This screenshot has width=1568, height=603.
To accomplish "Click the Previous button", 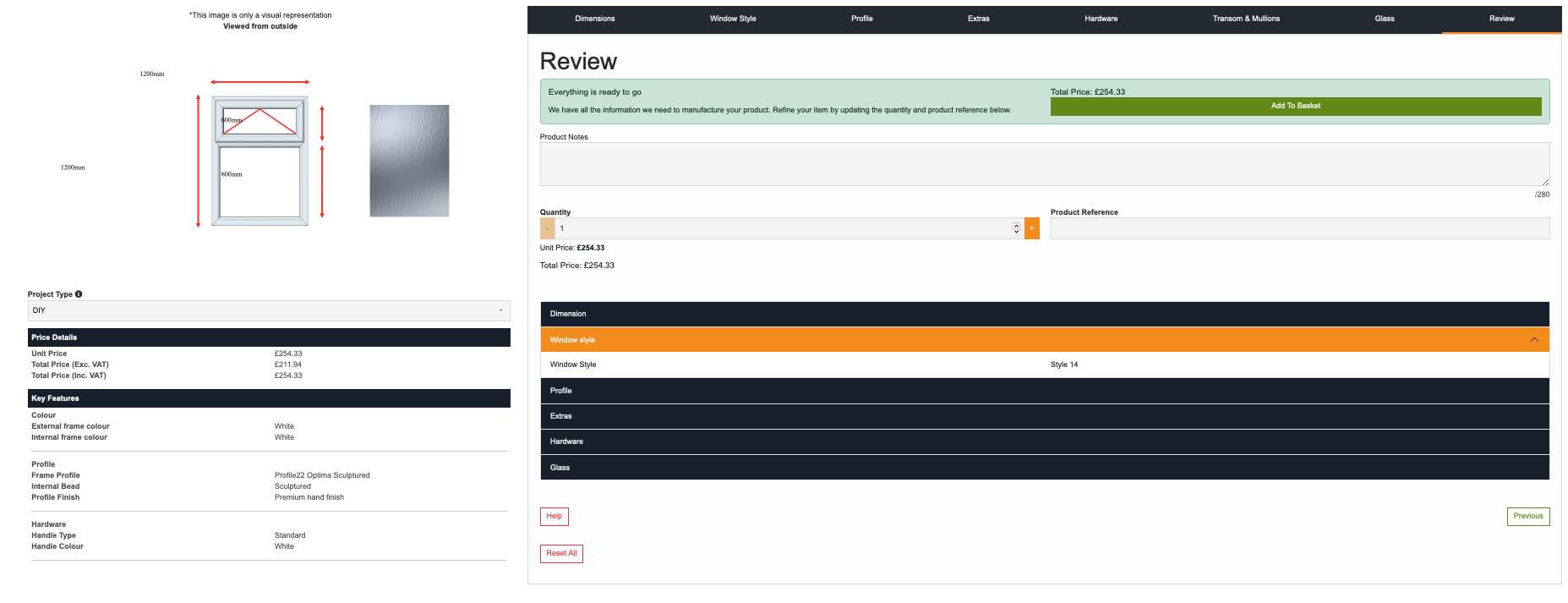I will [x=1527, y=516].
